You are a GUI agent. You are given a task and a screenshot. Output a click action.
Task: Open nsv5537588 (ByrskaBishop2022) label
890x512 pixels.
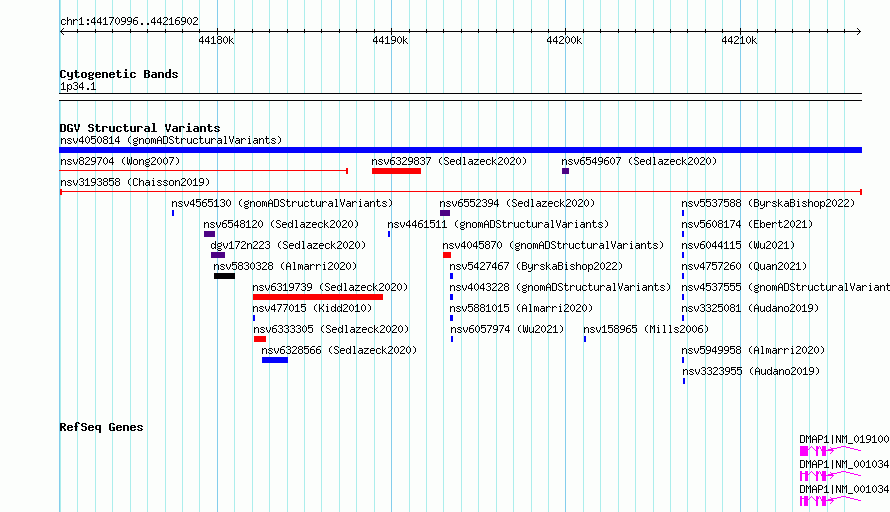tap(768, 203)
